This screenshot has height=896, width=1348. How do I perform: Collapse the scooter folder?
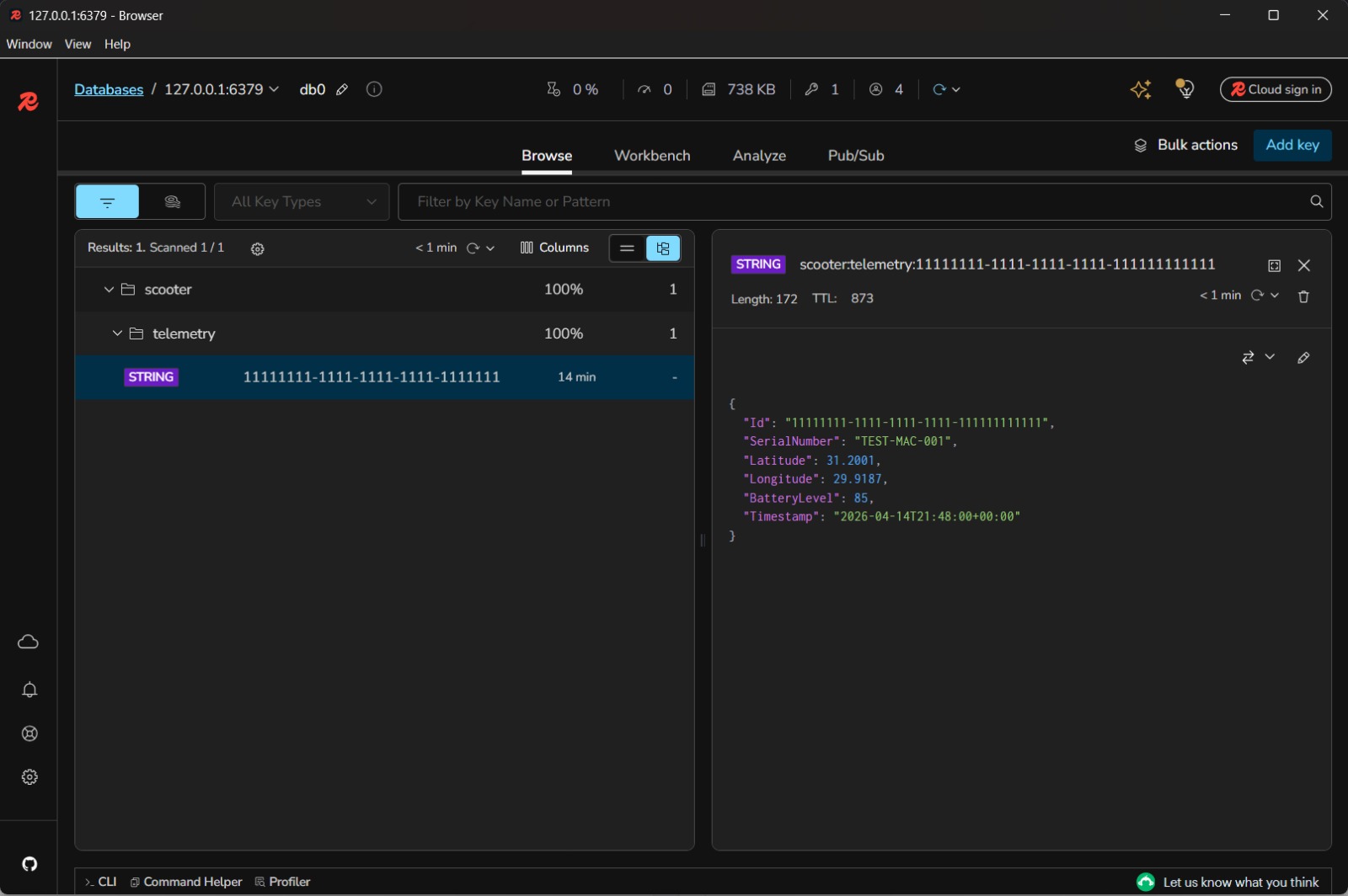[x=109, y=290]
